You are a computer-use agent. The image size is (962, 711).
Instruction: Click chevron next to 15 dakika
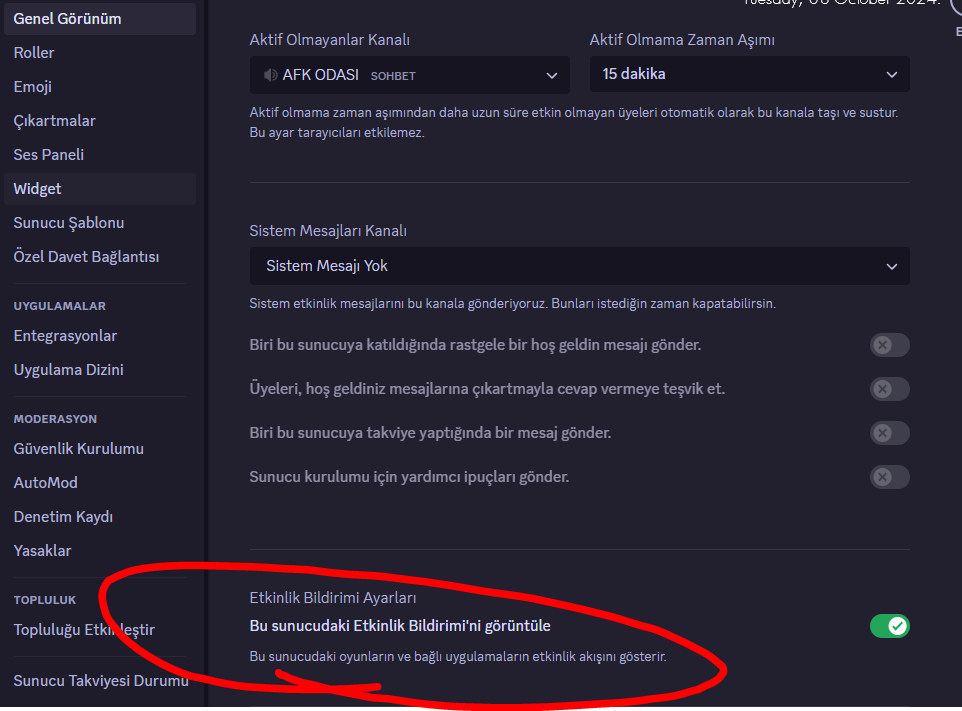pyautogui.click(x=891, y=74)
